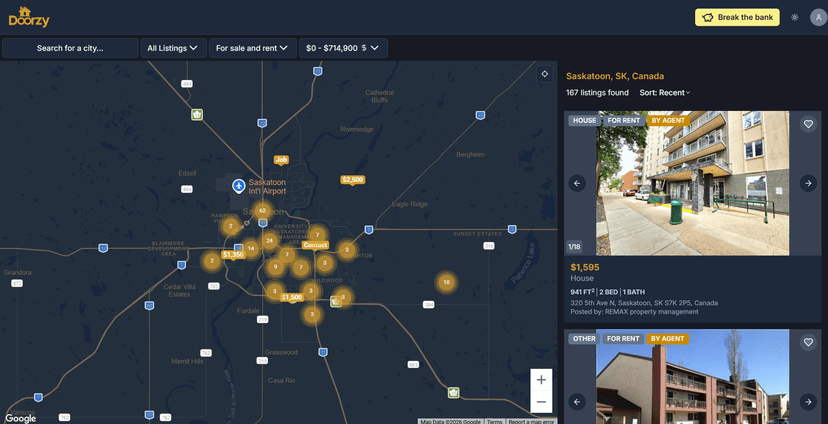The height and width of the screenshot is (424, 828).
Task: Favorite the second listing with heart icon
Action: (x=808, y=342)
